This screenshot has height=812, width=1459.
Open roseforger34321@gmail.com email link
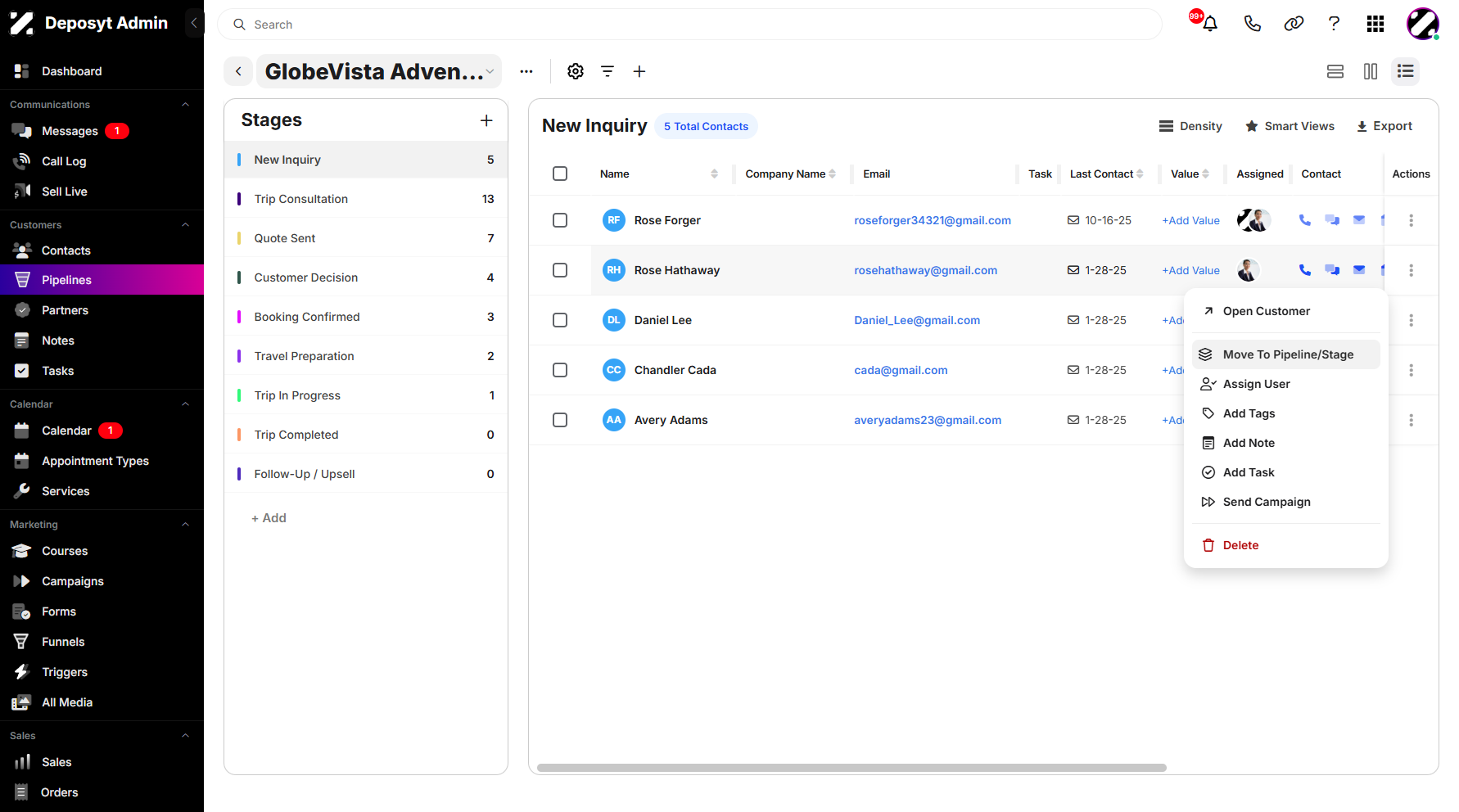(933, 220)
